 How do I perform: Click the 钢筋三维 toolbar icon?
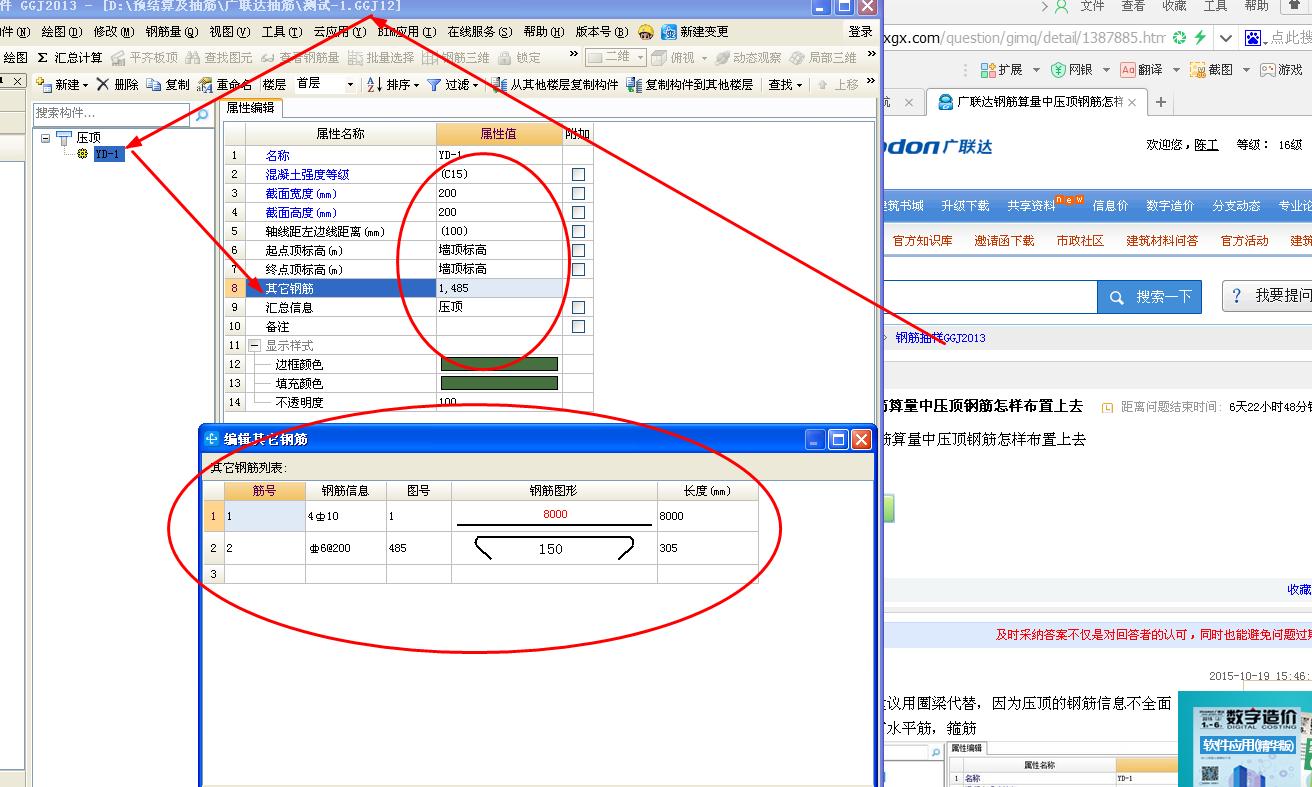[x=431, y=58]
